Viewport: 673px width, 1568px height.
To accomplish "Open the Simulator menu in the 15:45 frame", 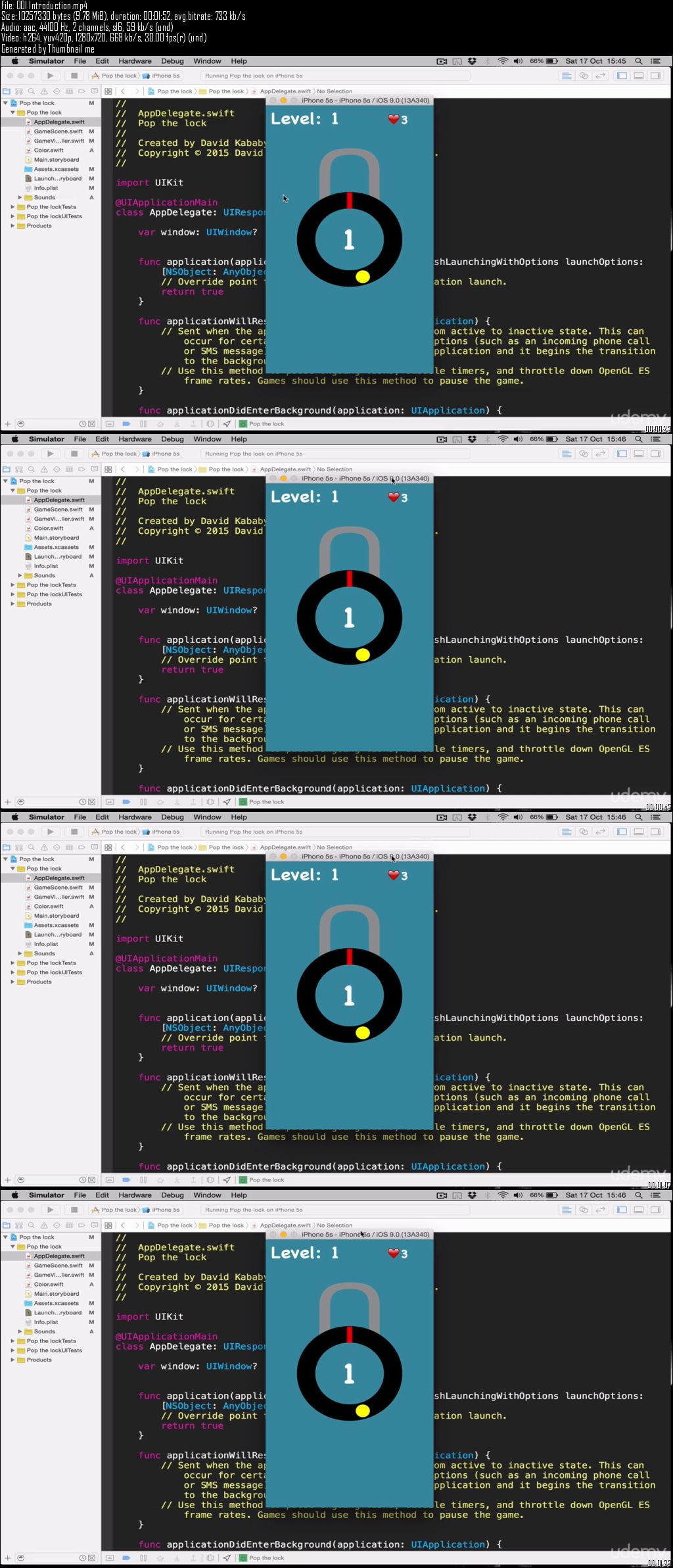I will pyautogui.click(x=47, y=61).
